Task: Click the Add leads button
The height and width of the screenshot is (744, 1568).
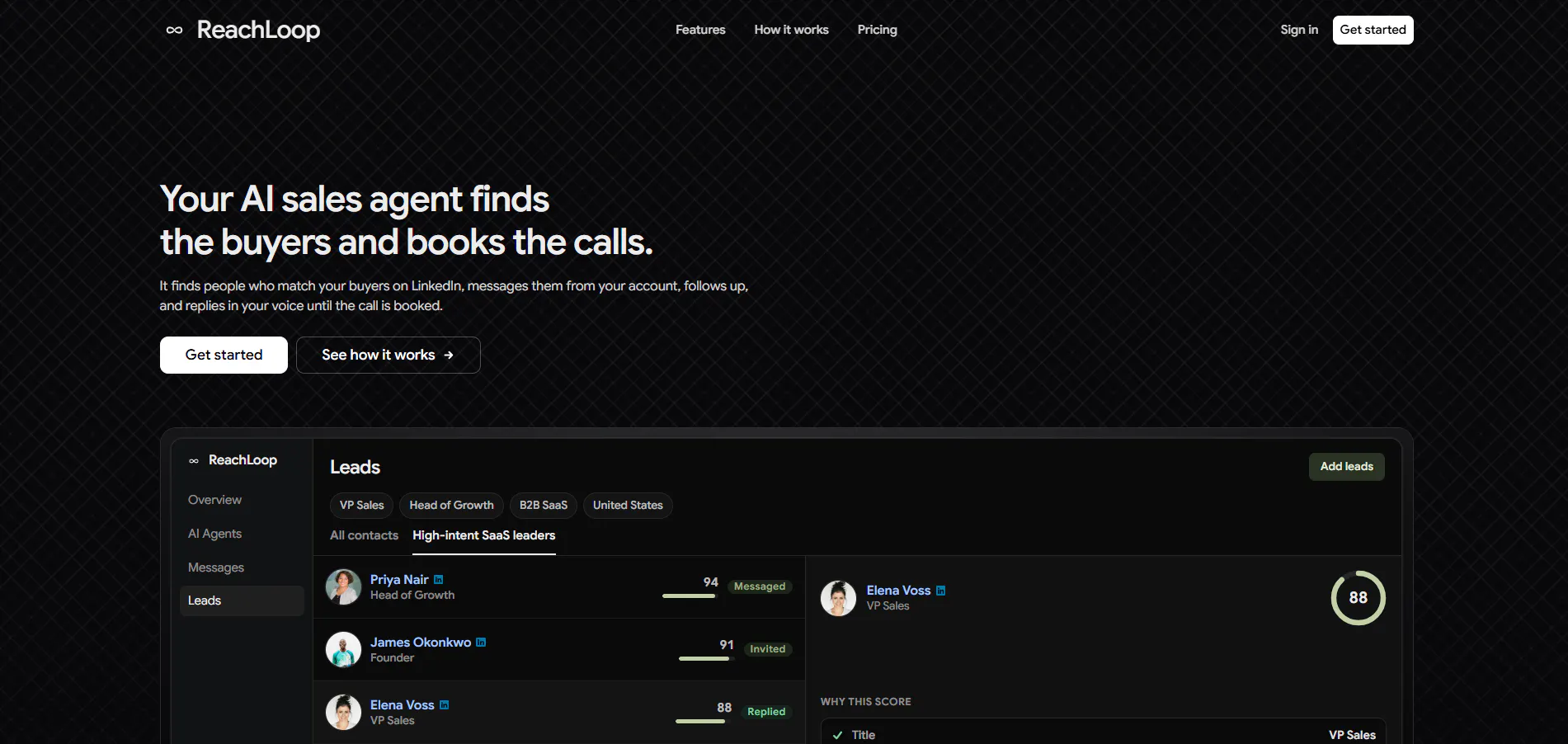Action: 1347,467
